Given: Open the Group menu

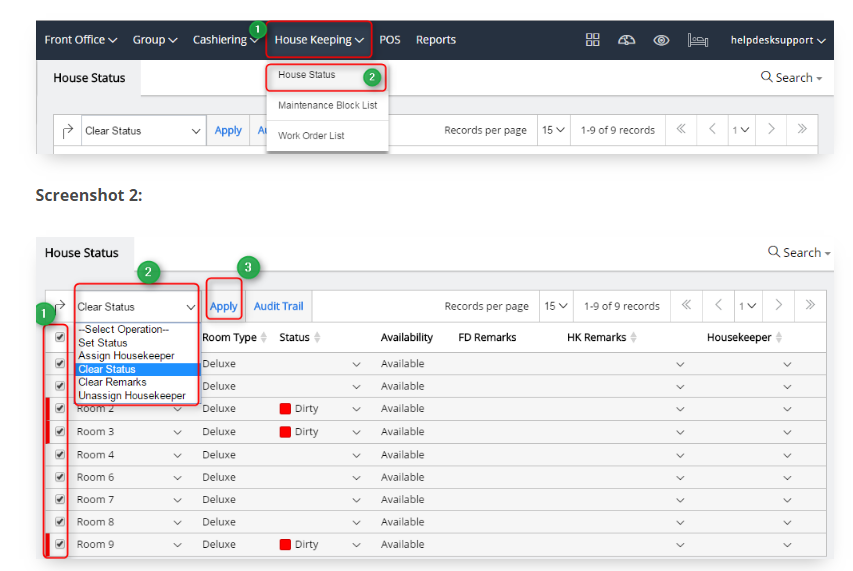Looking at the screenshot, I should (x=154, y=40).
